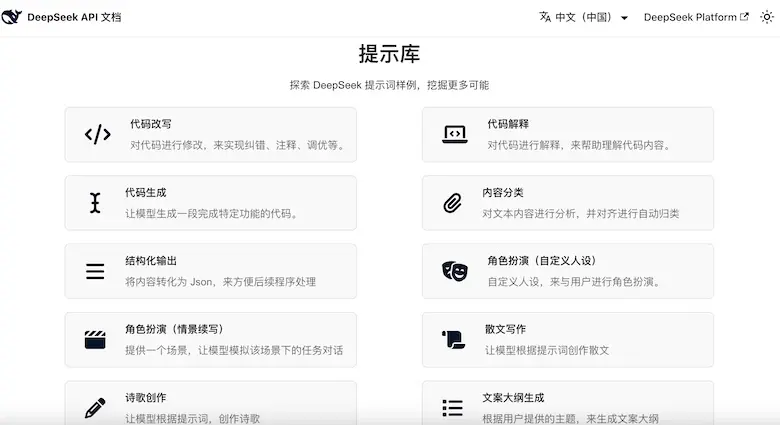Open the 代码解释 card title
The height and width of the screenshot is (425, 780).
(x=508, y=124)
